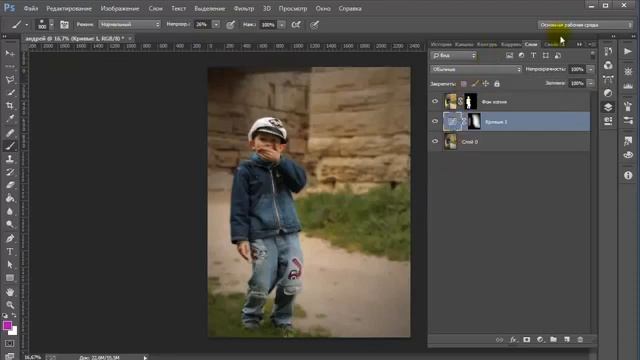The image size is (640, 360).
Task: Click create new layer icon
Action: point(567,340)
